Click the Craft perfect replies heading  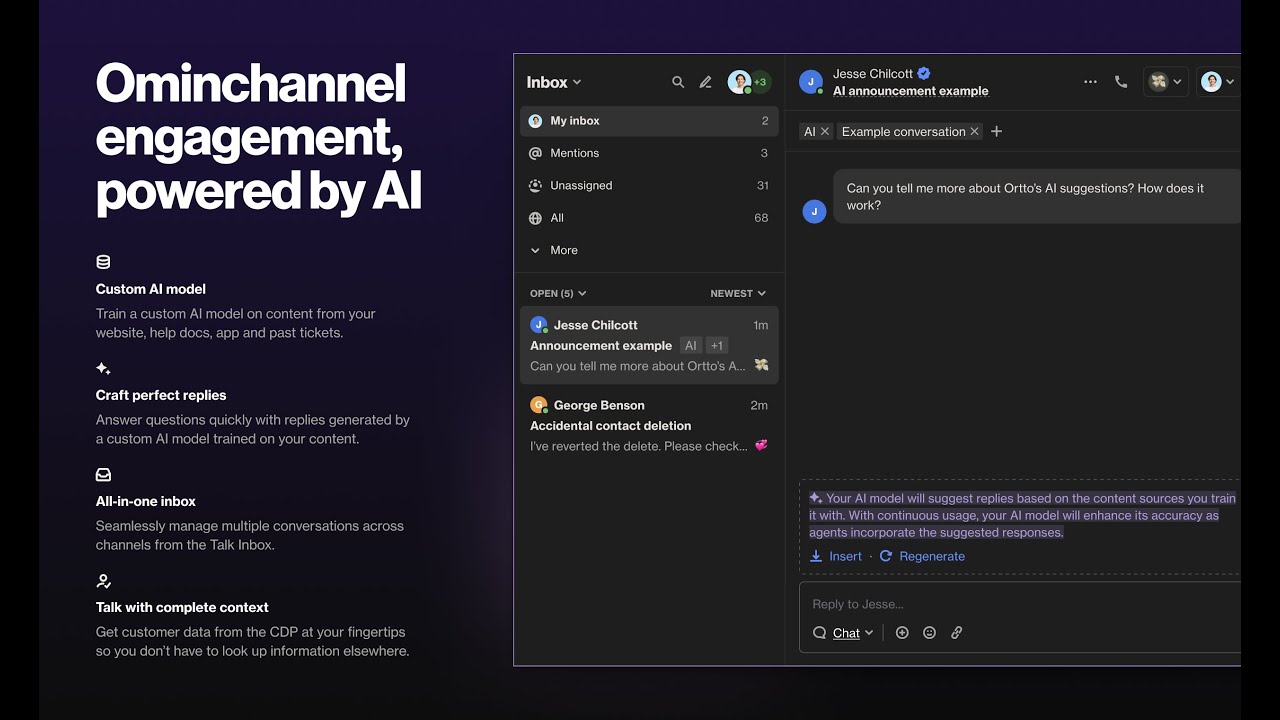coord(161,395)
